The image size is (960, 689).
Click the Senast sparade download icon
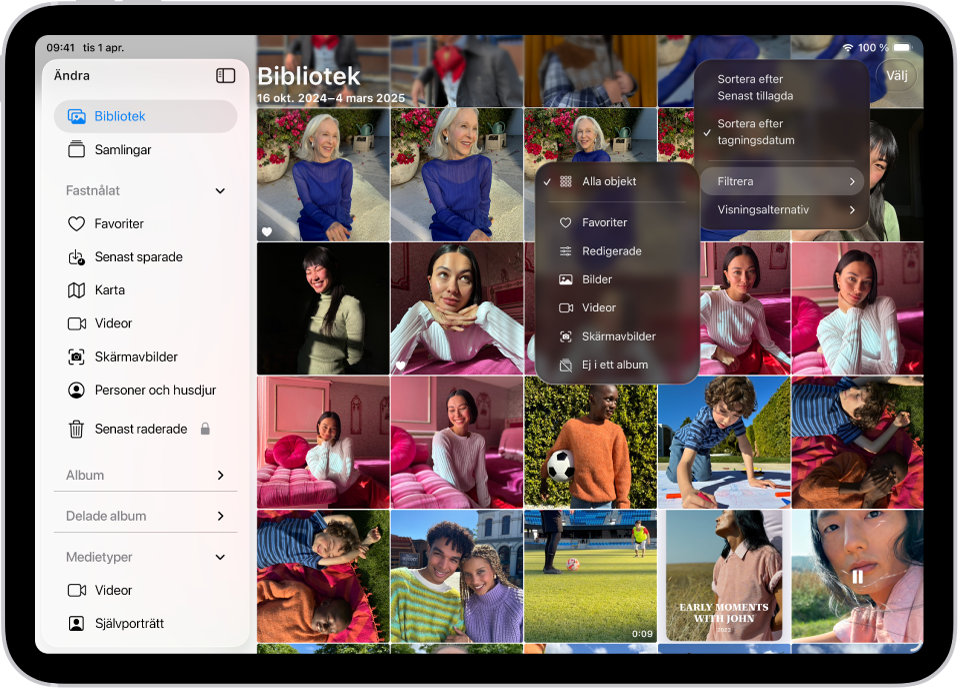click(x=77, y=257)
